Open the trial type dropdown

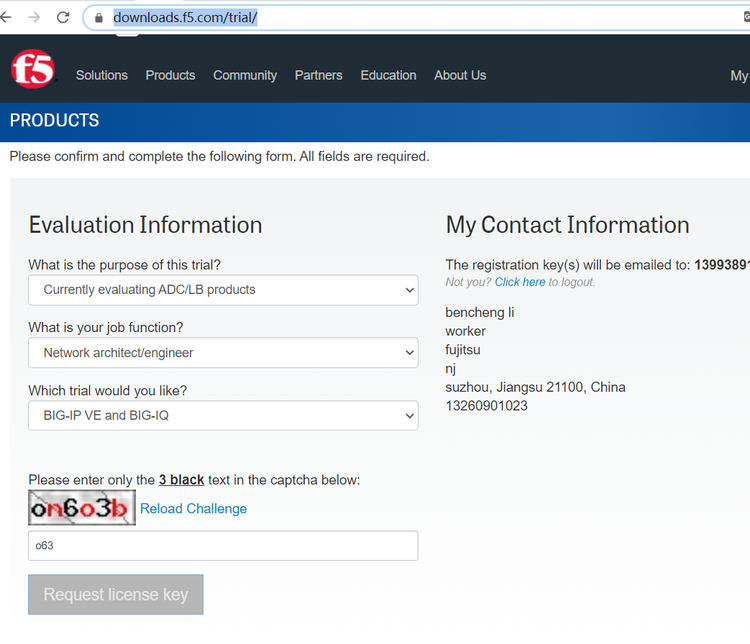point(223,416)
